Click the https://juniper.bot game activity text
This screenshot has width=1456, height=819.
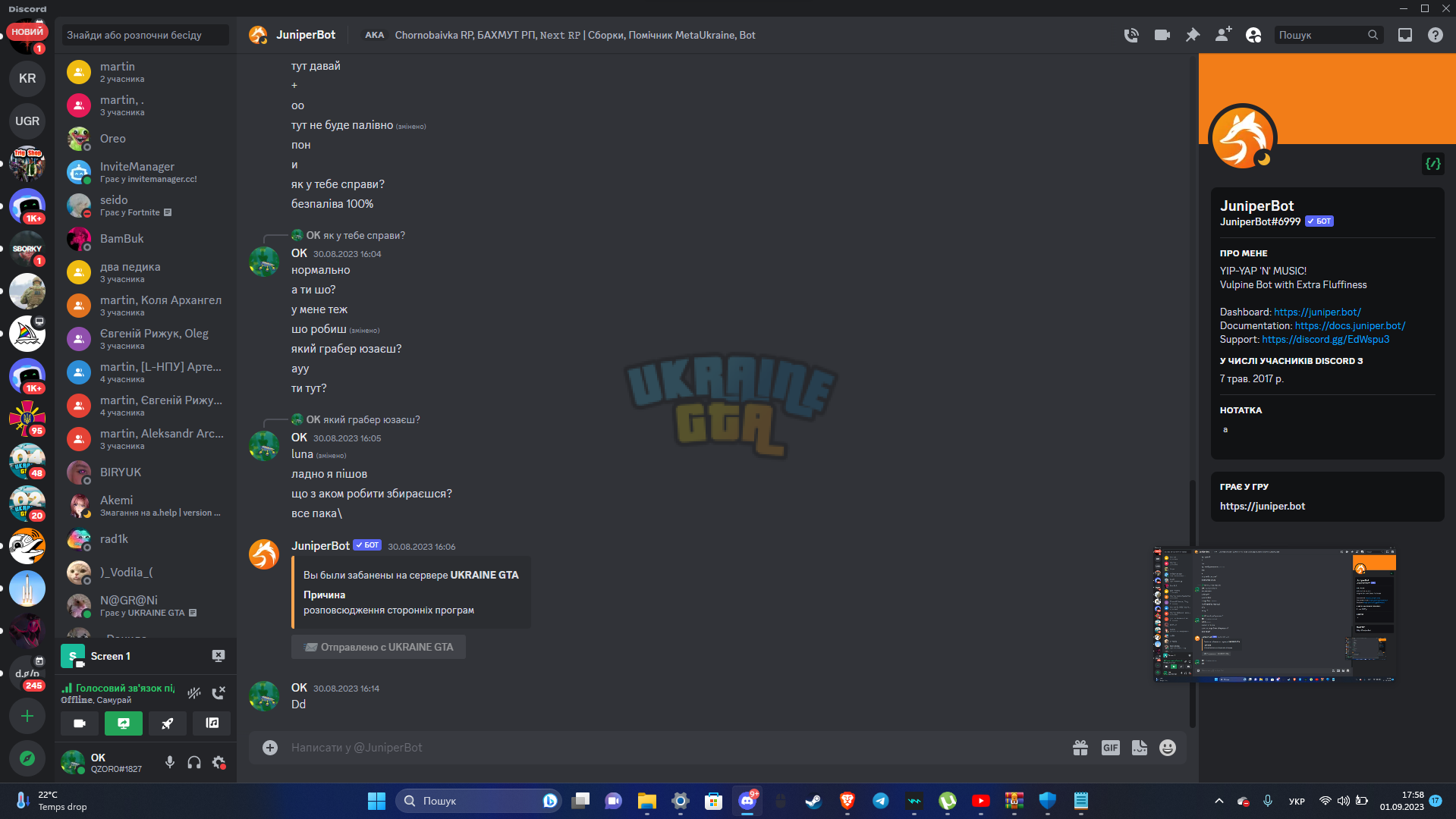(1263, 506)
